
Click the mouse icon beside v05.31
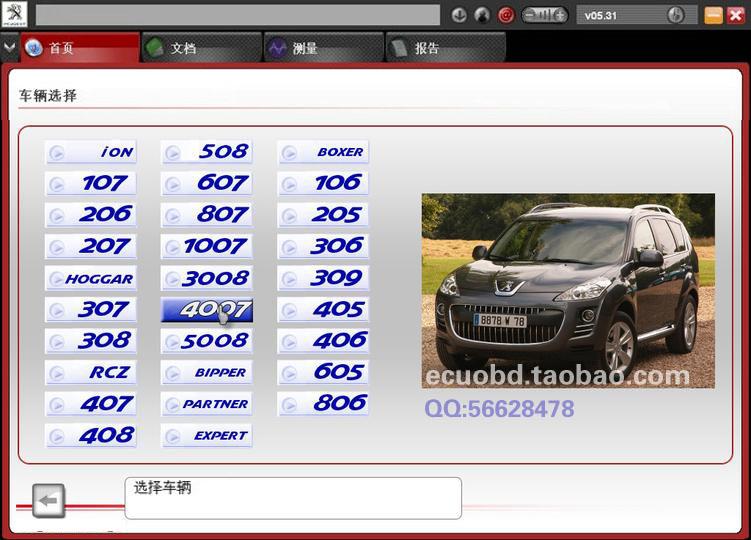[x=675, y=15]
